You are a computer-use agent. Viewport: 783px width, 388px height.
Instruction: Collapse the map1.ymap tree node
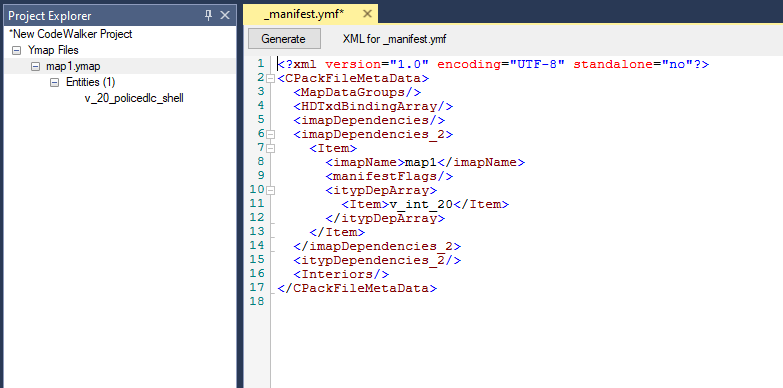[35, 66]
